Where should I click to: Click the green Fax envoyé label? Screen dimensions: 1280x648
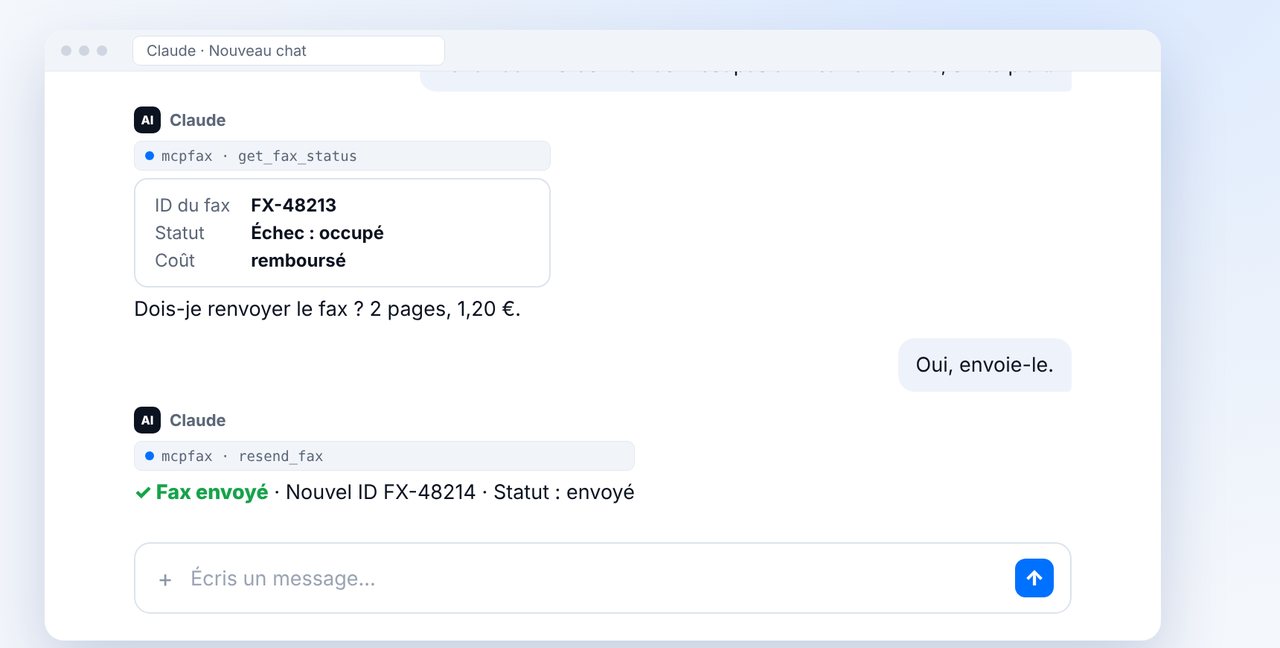(x=212, y=492)
